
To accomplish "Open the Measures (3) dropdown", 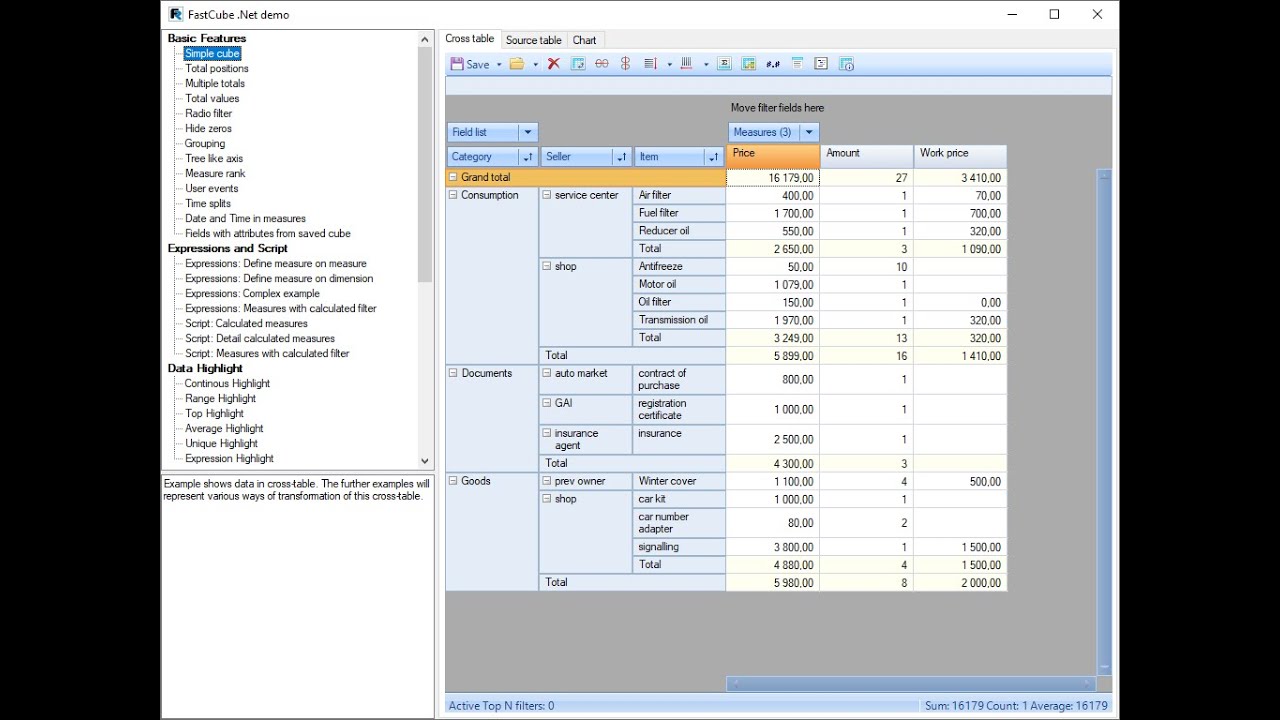I will pos(810,132).
